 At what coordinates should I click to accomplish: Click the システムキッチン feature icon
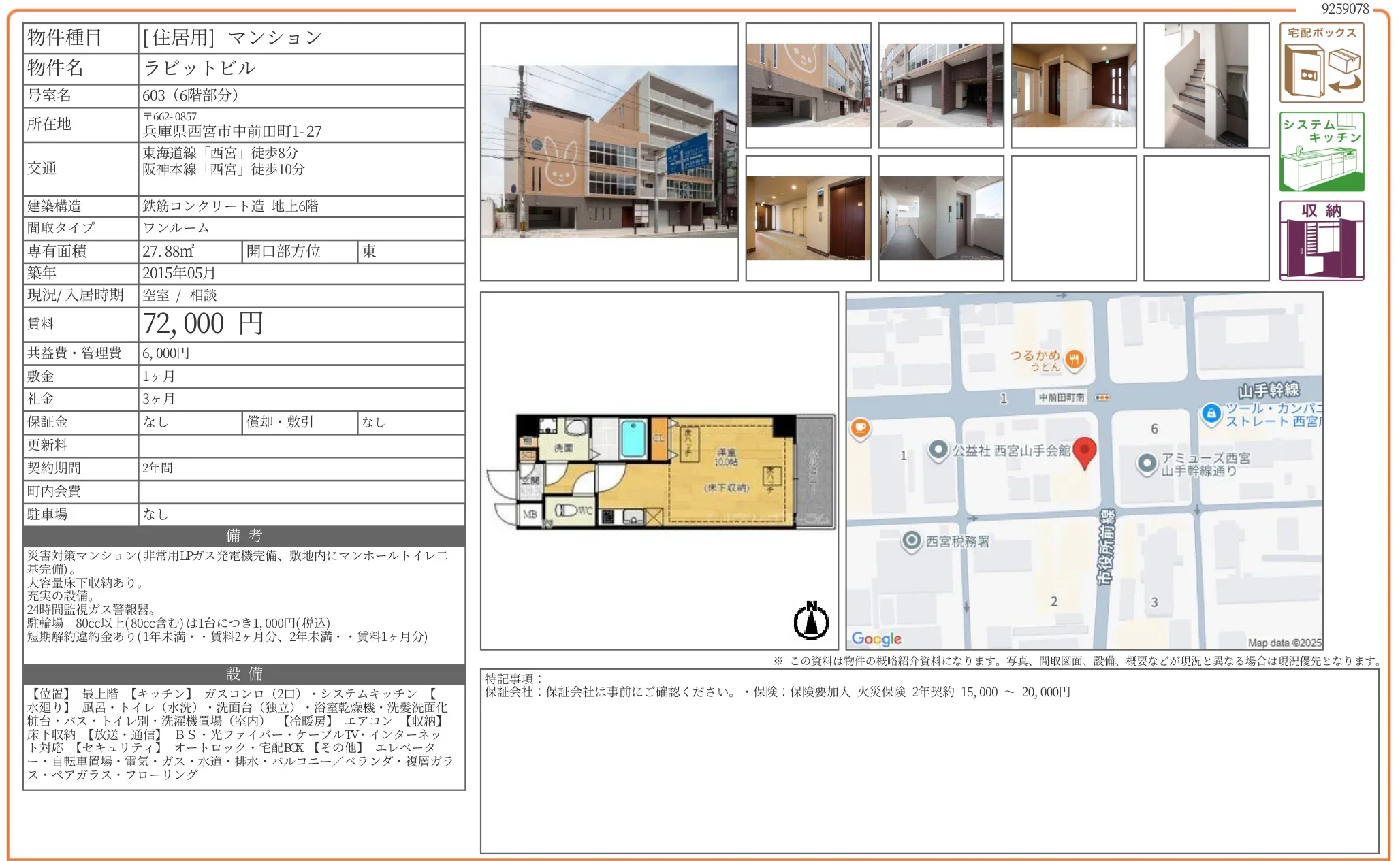[1321, 152]
